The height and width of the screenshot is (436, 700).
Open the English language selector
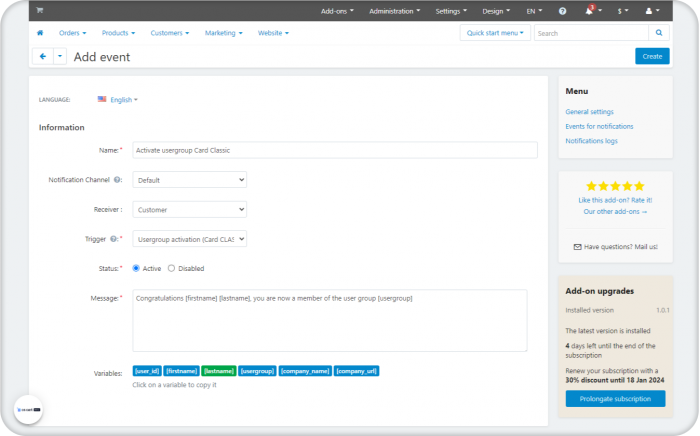pos(124,100)
